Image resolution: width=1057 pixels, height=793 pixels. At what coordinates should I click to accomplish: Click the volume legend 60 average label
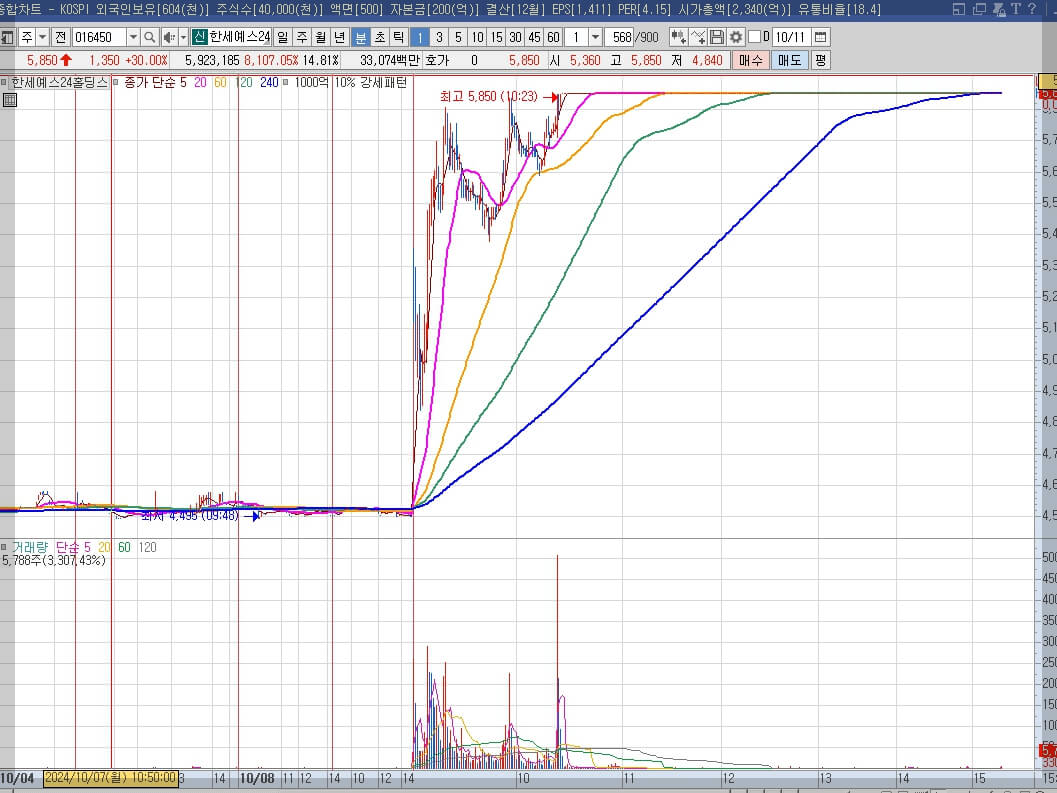pos(124,547)
